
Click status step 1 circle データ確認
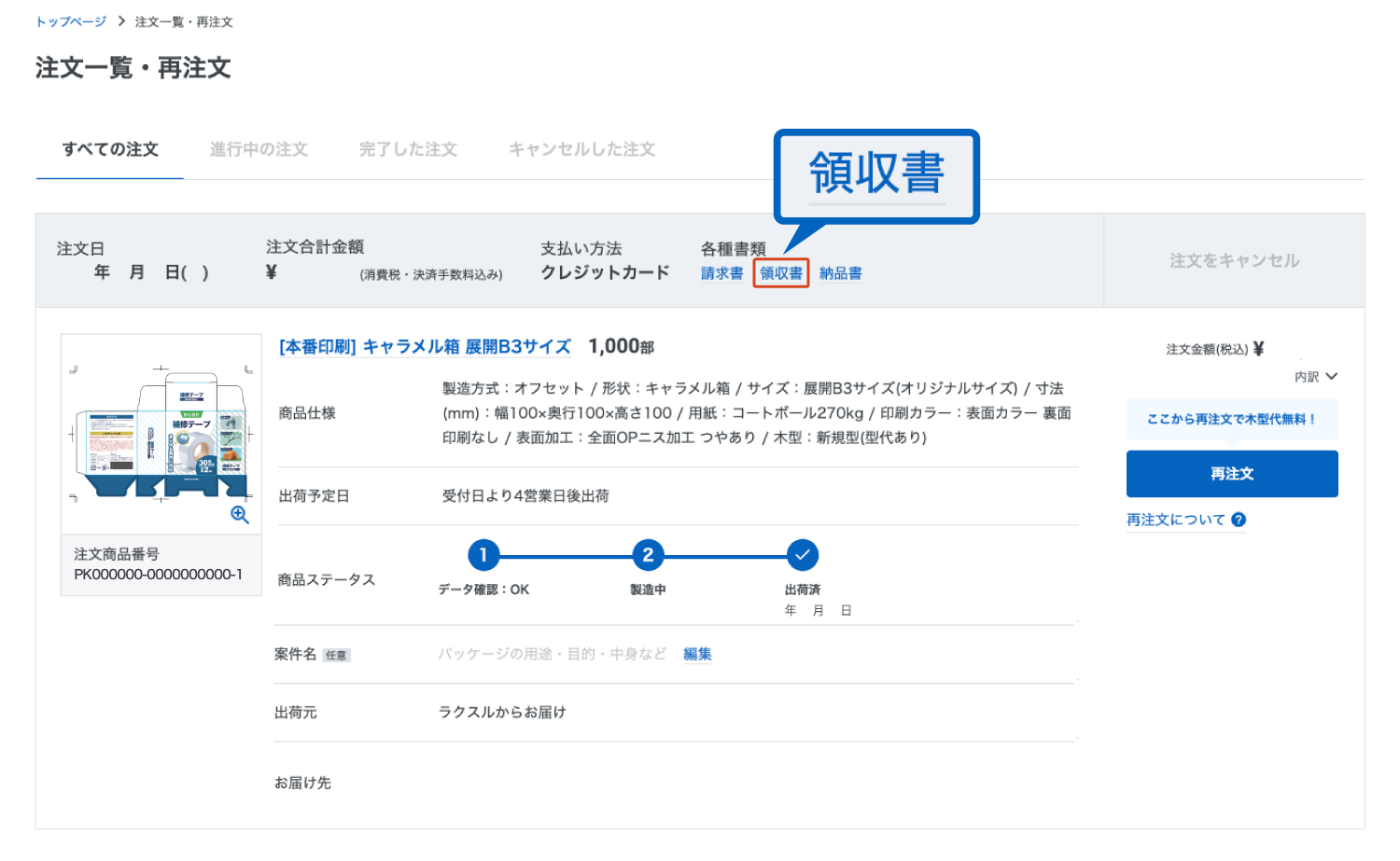483,555
